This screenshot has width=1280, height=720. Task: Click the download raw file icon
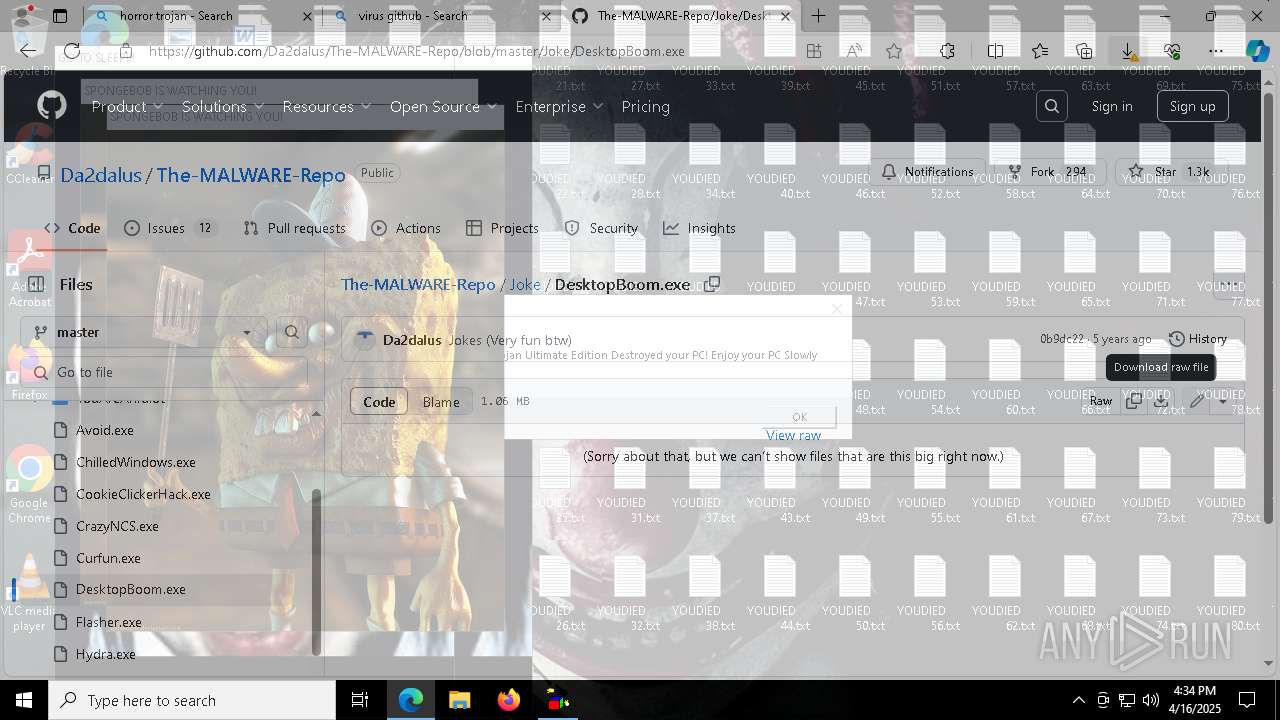point(1161,401)
